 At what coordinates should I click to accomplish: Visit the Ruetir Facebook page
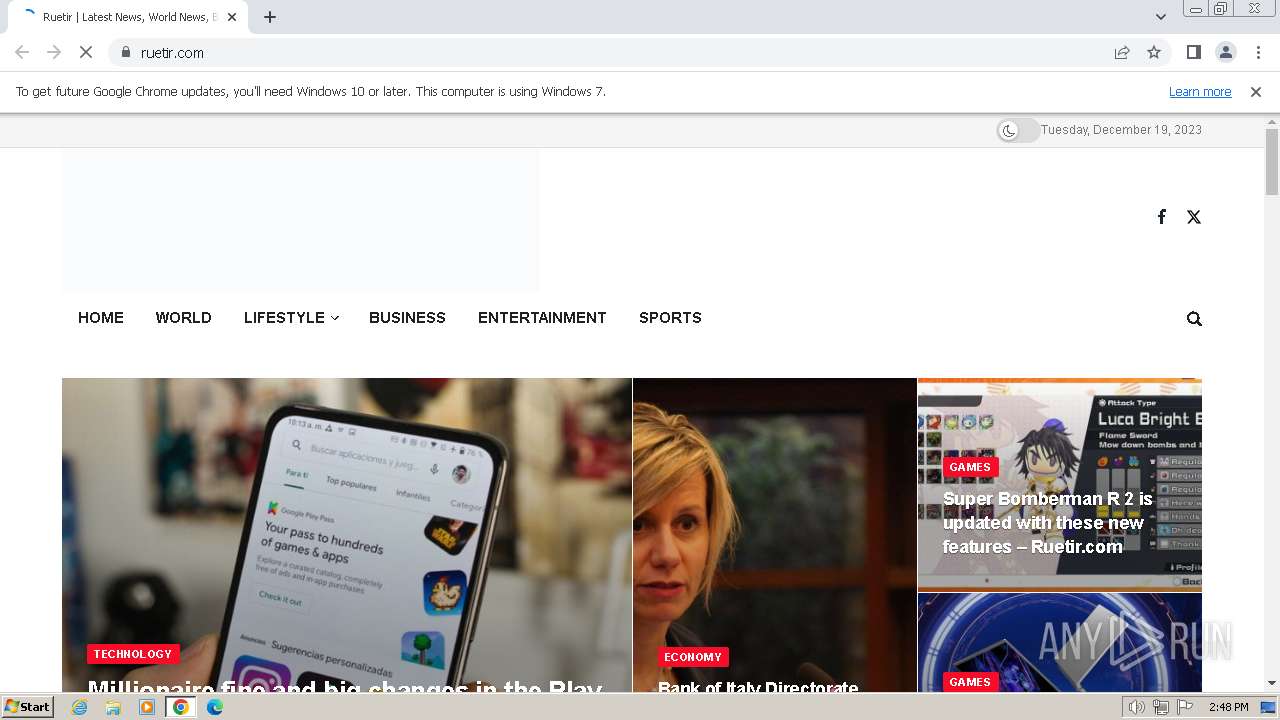coord(1161,217)
